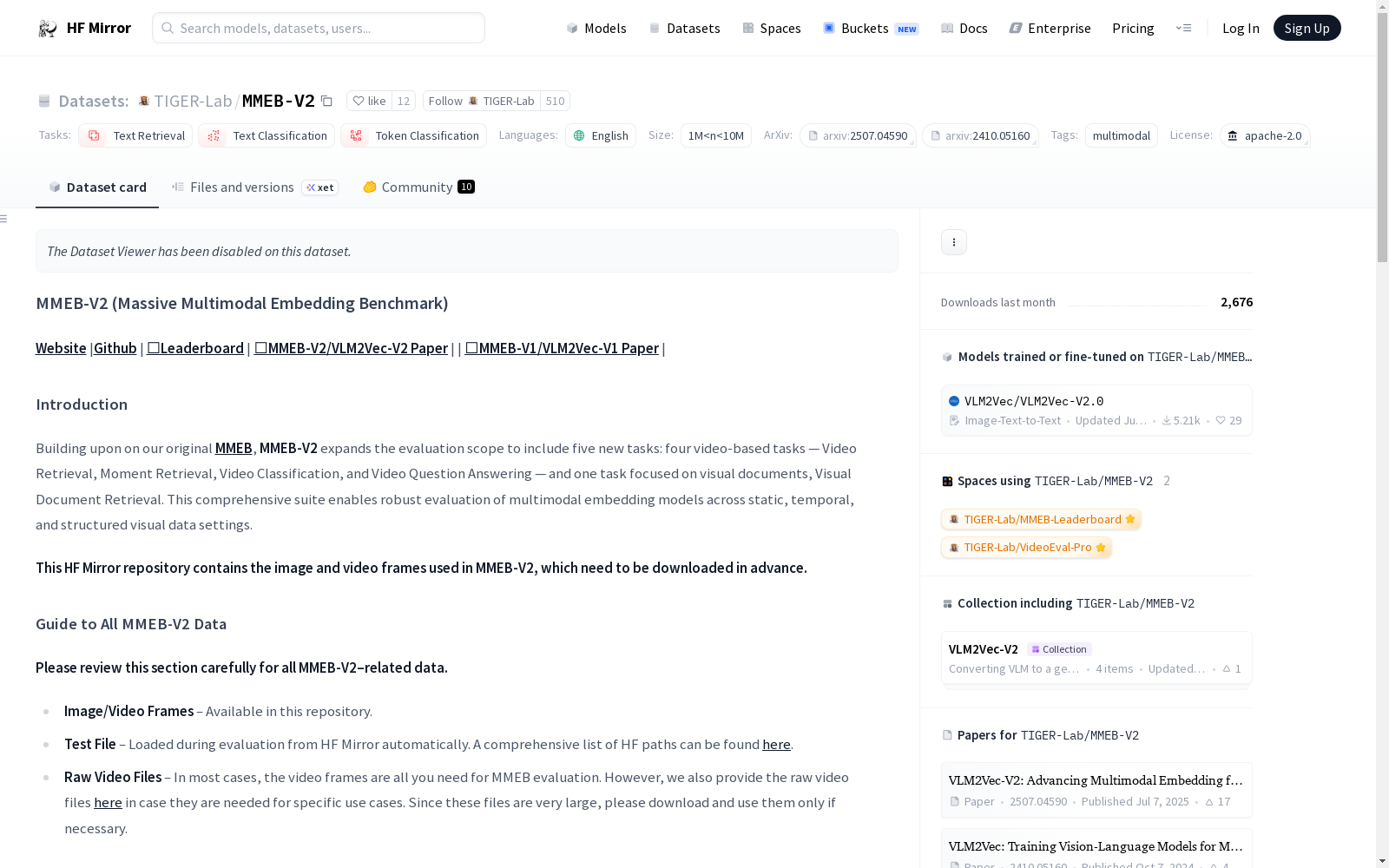Viewport: 1389px width, 868px height.
Task: Click the MMEB link in Introduction
Action: [234, 448]
